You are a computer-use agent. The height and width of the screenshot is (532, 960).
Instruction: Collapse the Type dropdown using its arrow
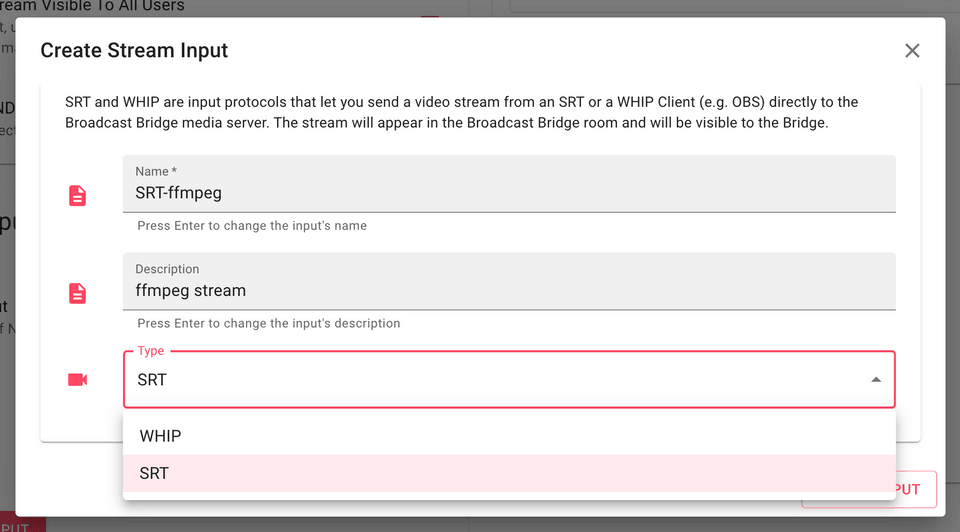(876, 380)
